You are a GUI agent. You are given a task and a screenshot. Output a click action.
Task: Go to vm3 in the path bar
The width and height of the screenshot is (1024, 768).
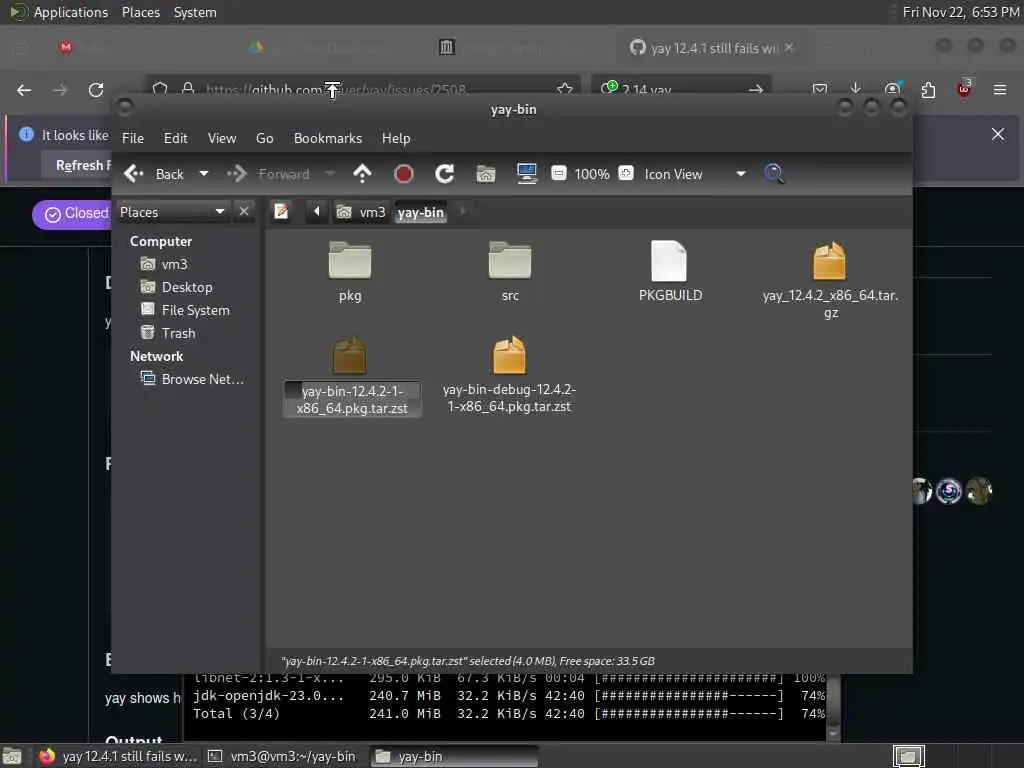click(x=360, y=212)
